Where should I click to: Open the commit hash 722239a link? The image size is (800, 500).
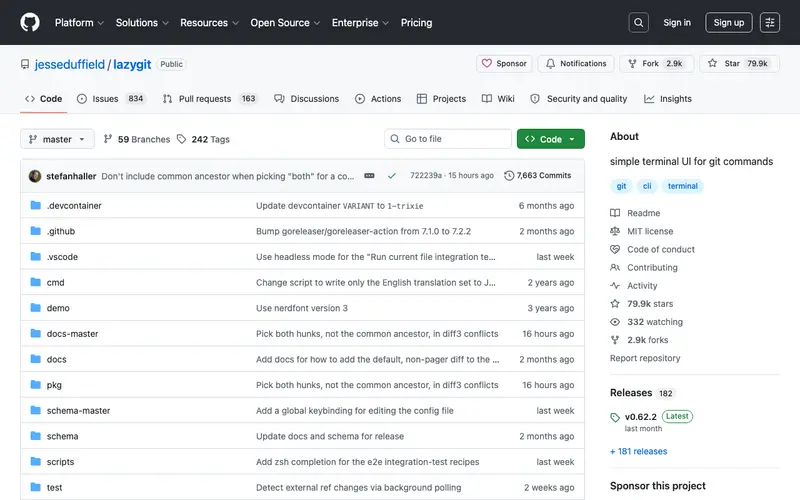pyautogui.click(x=426, y=176)
